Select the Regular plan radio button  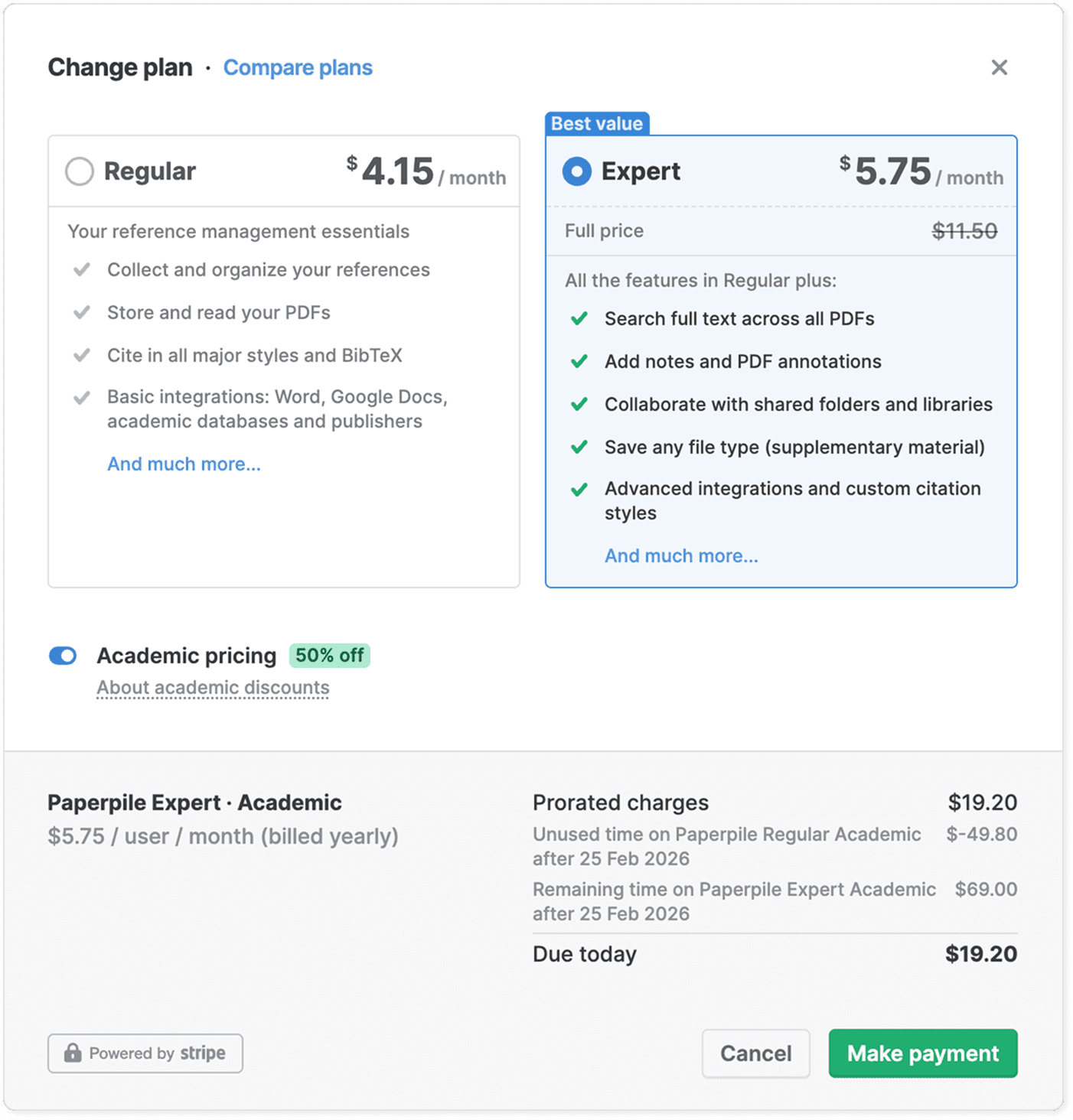[x=80, y=171]
